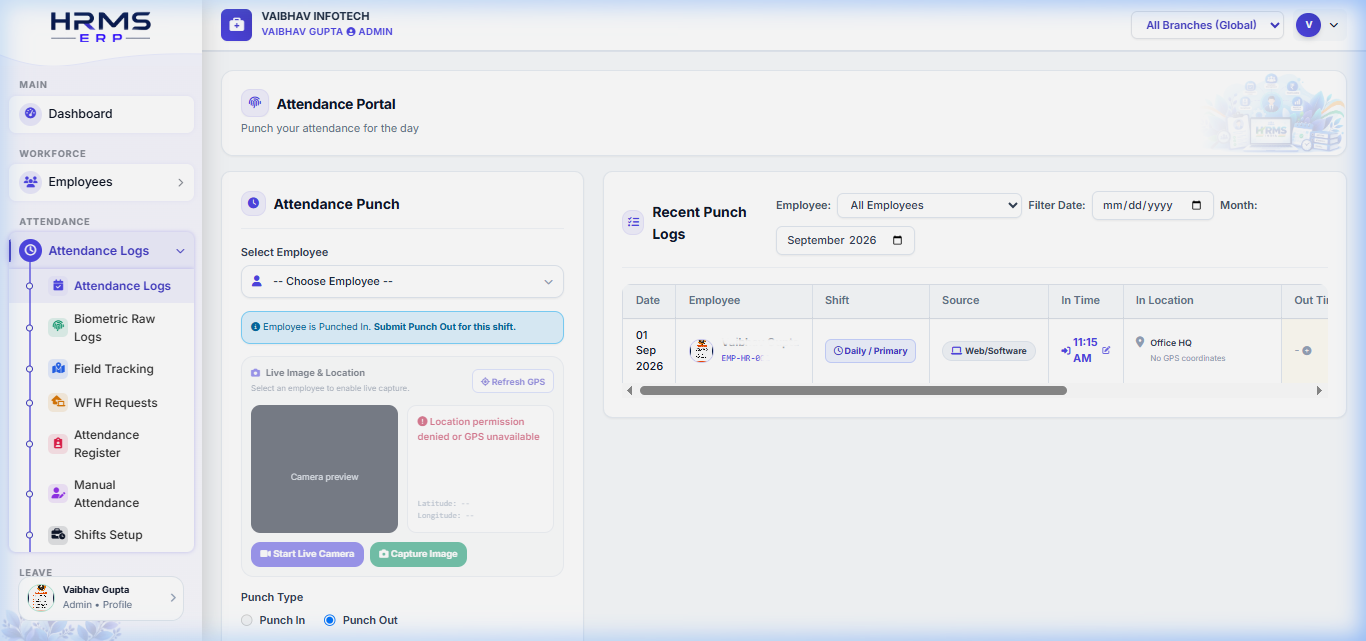1366x641 pixels.
Task: Click the submenu Attendance Logs calendar-check icon
Action: pos(58,286)
